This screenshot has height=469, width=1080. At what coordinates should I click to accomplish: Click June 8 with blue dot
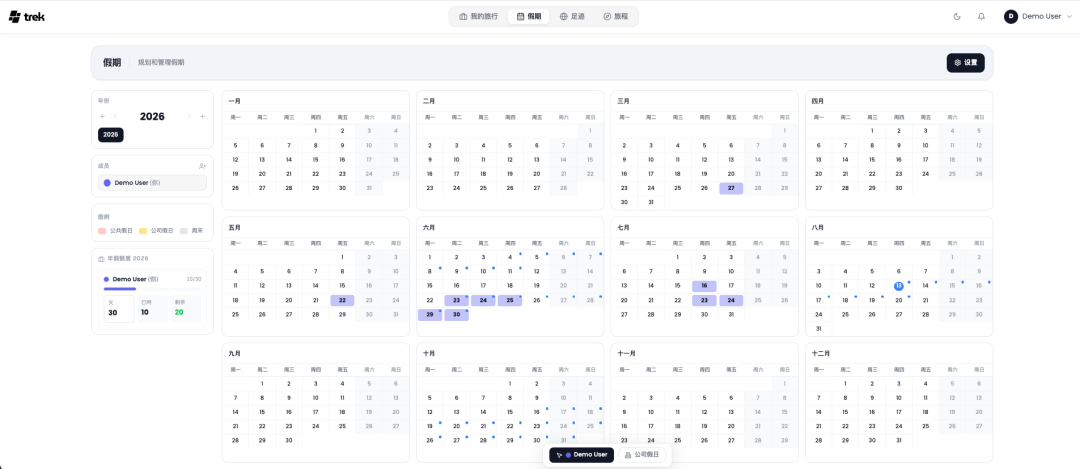[x=429, y=271]
